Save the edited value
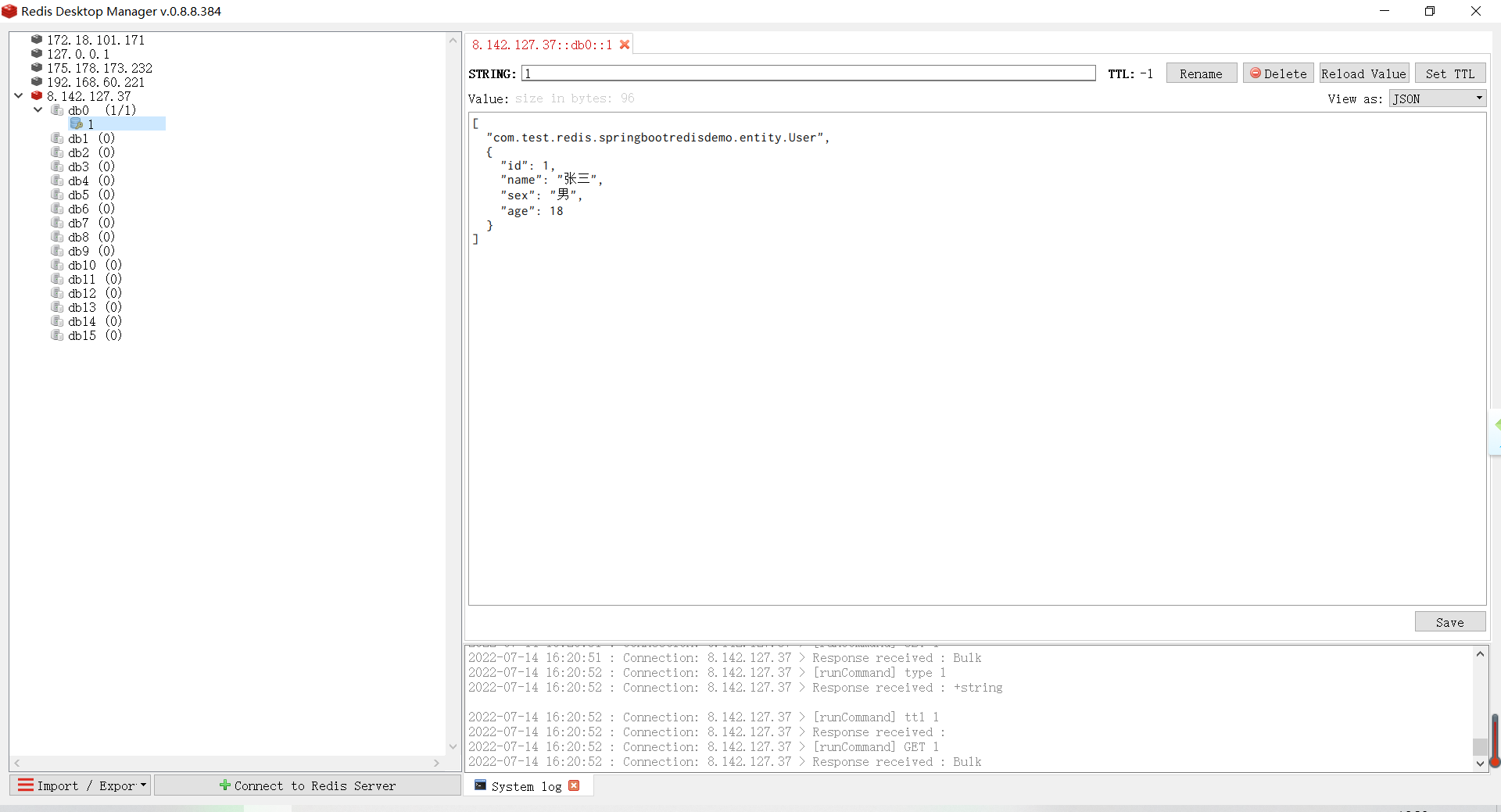 coord(1450,622)
